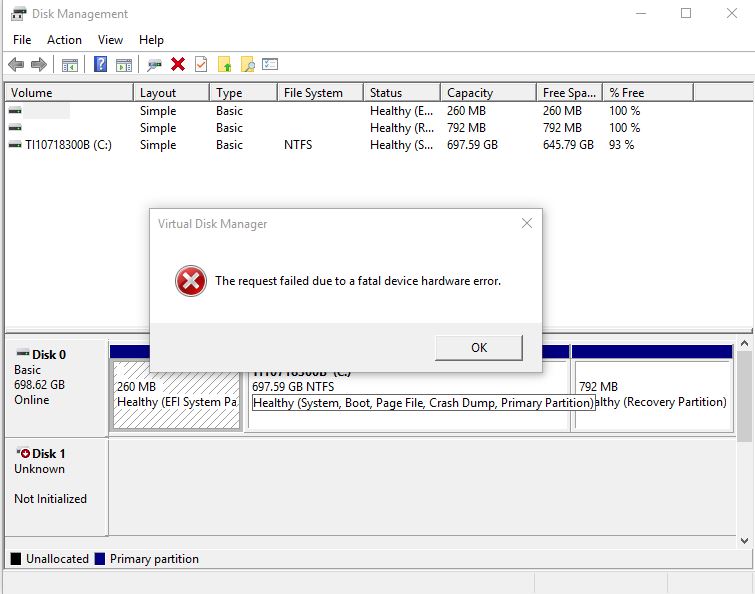Click the Forward arrow toolbar icon
The width and height of the screenshot is (755, 594).
pos(39,64)
